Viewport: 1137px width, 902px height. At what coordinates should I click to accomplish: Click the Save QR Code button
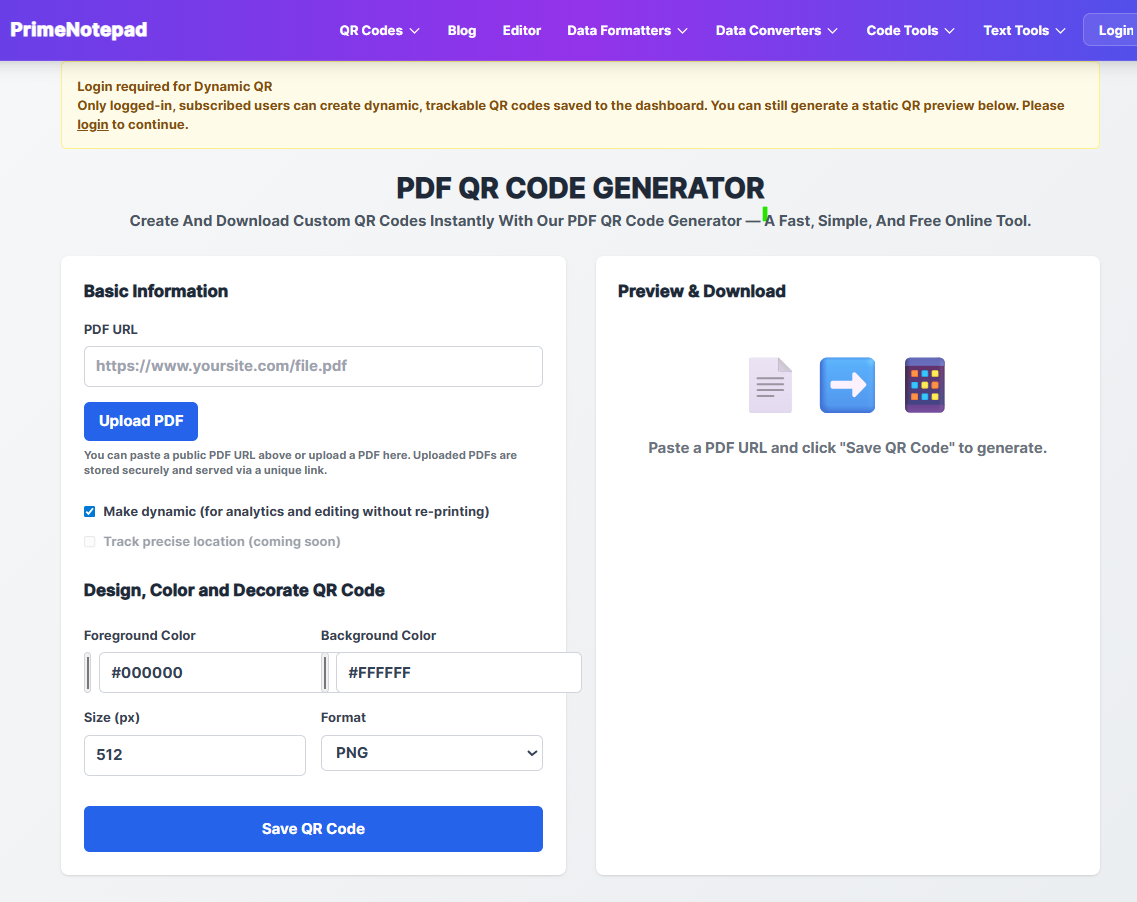(x=313, y=828)
